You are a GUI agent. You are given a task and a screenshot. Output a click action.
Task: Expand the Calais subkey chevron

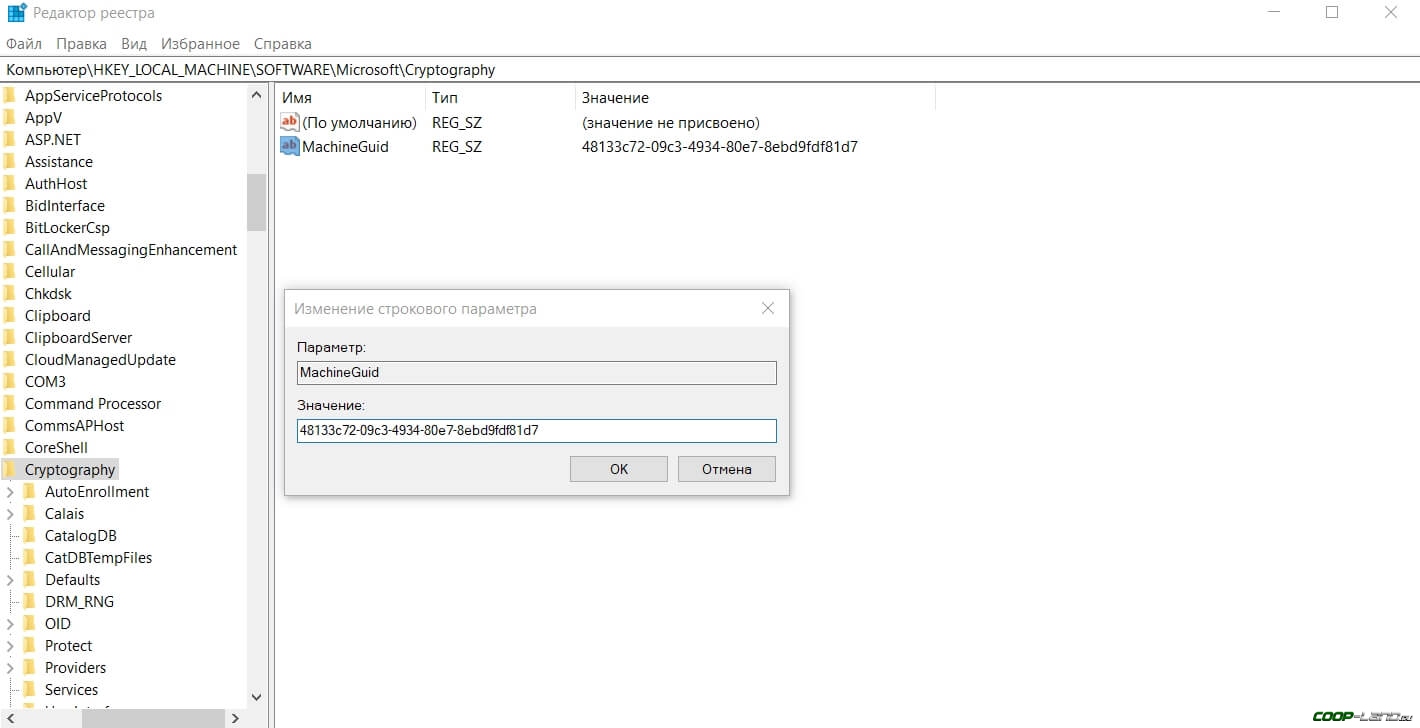(10, 514)
